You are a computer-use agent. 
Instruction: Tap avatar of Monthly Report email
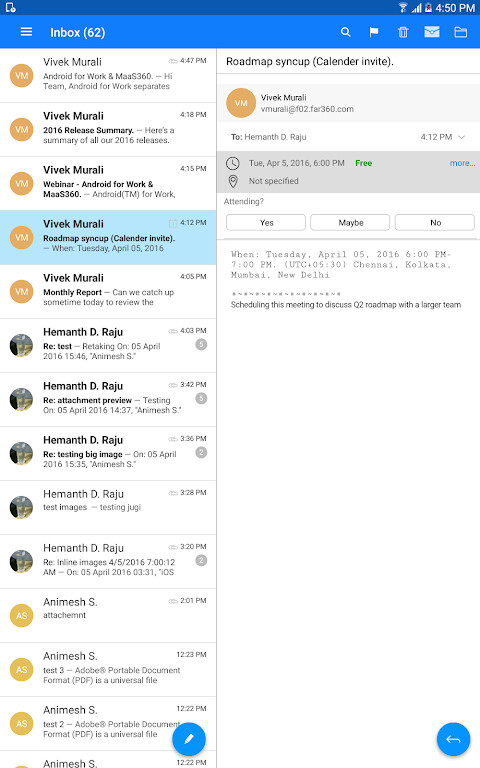click(x=22, y=291)
